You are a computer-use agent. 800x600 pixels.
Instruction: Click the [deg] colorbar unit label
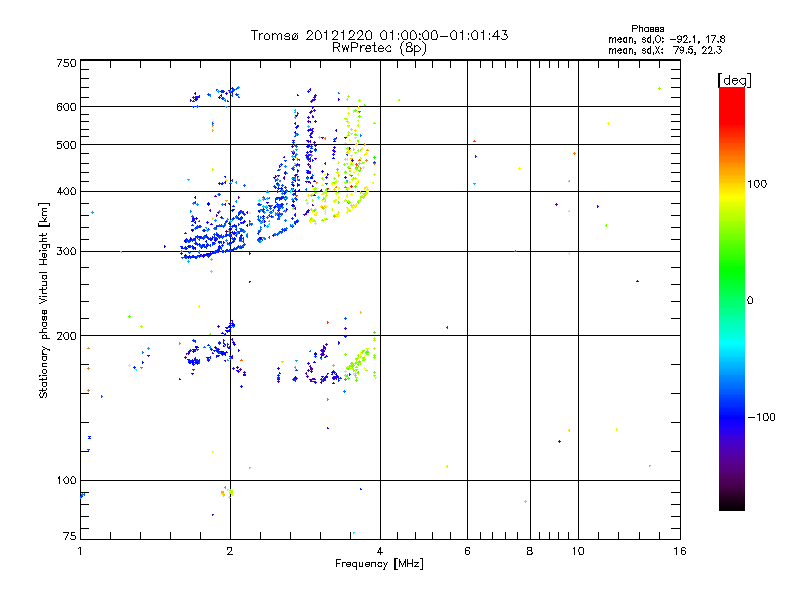pos(734,80)
